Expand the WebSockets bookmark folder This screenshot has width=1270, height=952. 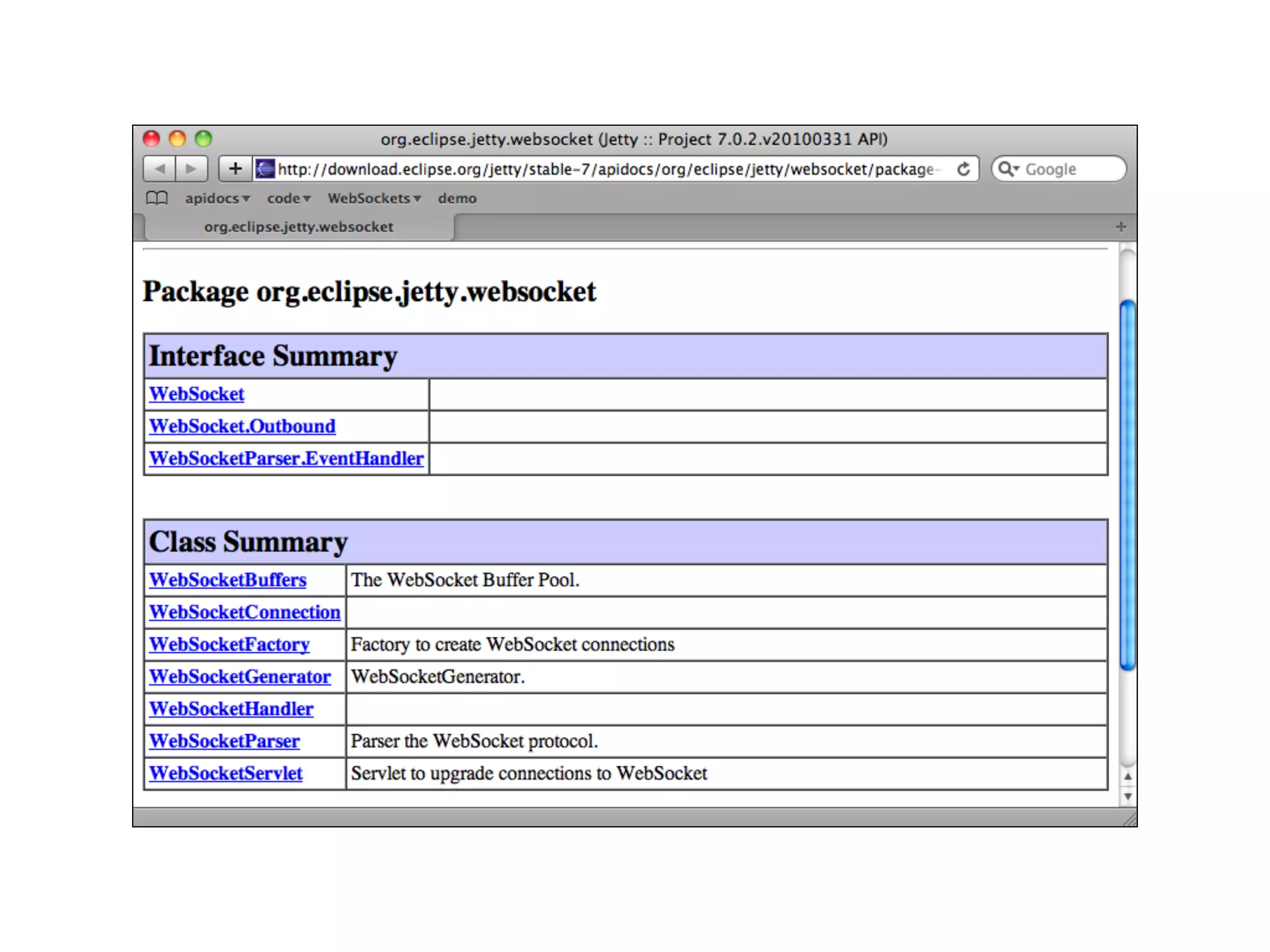[x=374, y=198]
